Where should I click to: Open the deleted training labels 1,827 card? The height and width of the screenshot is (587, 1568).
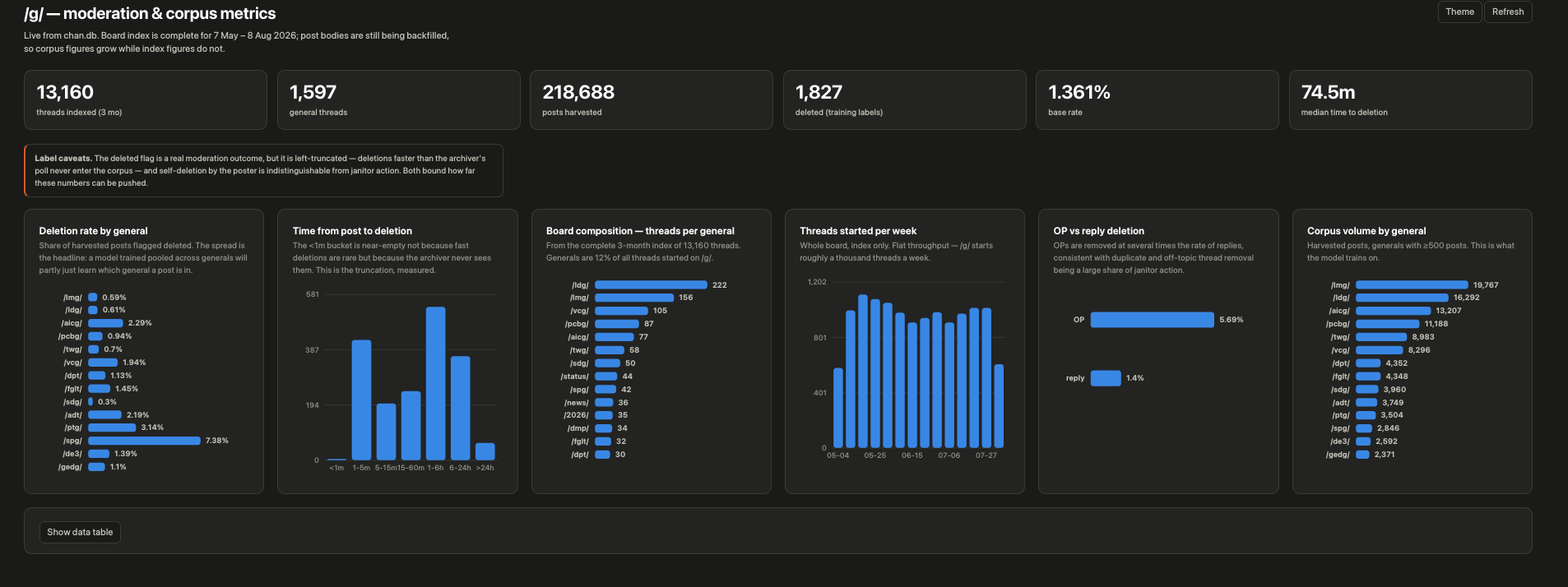coord(904,99)
